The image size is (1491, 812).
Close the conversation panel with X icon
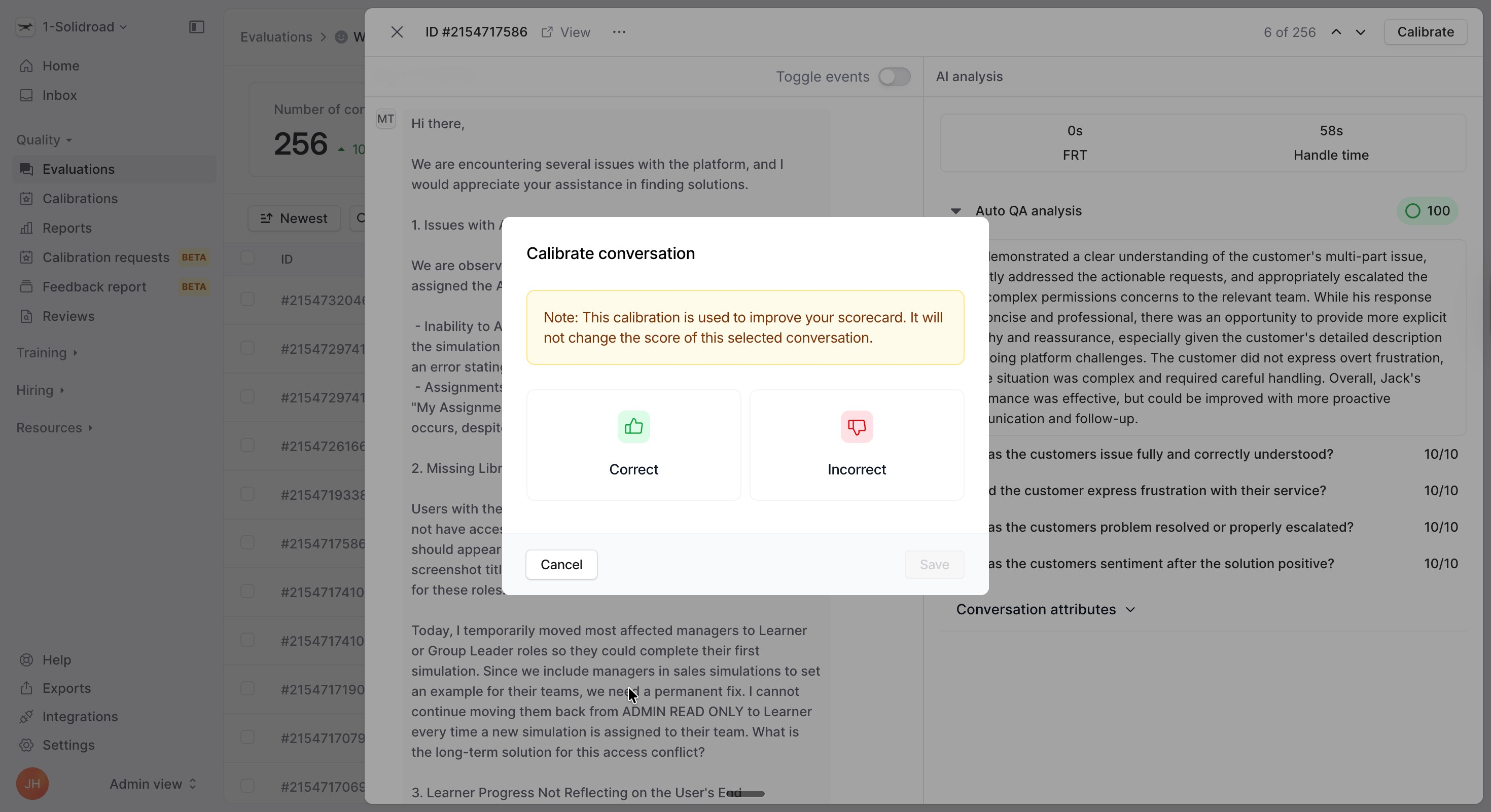tap(397, 32)
